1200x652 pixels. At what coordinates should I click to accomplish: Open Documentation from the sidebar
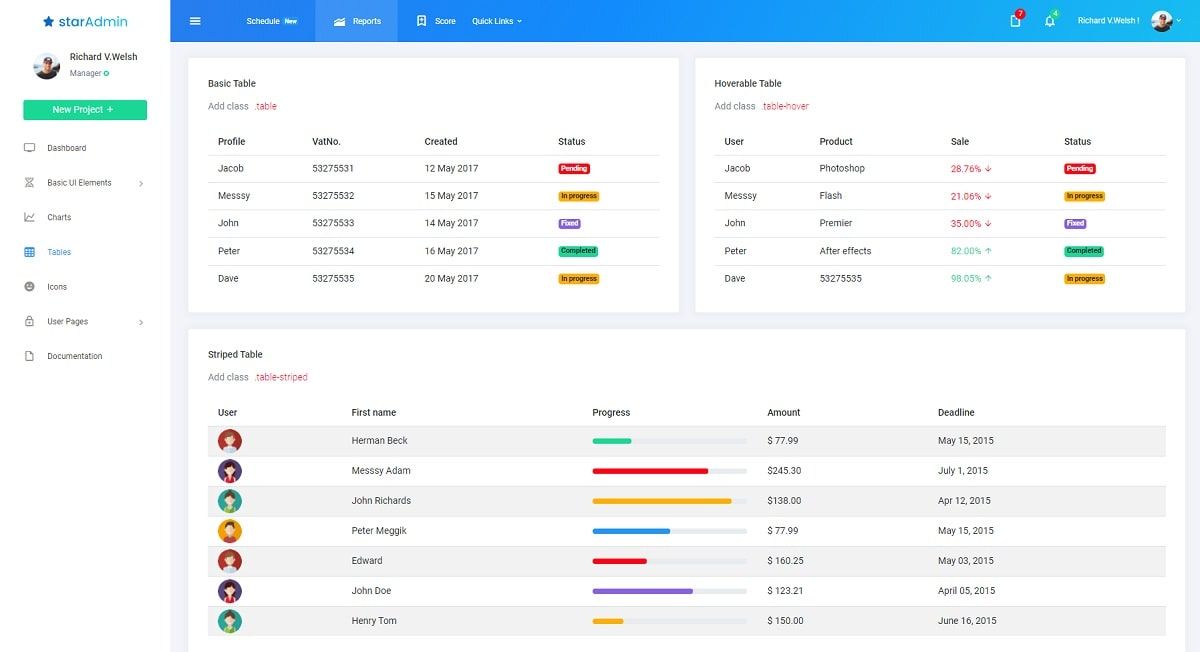[75, 356]
